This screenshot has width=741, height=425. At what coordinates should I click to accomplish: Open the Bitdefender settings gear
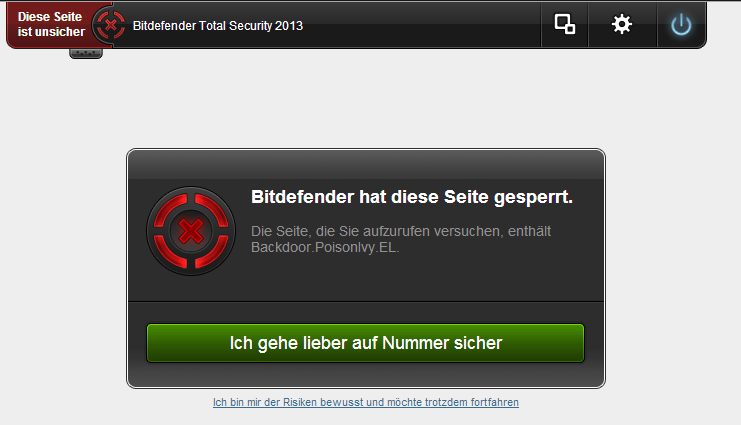click(x=622, y=24)
